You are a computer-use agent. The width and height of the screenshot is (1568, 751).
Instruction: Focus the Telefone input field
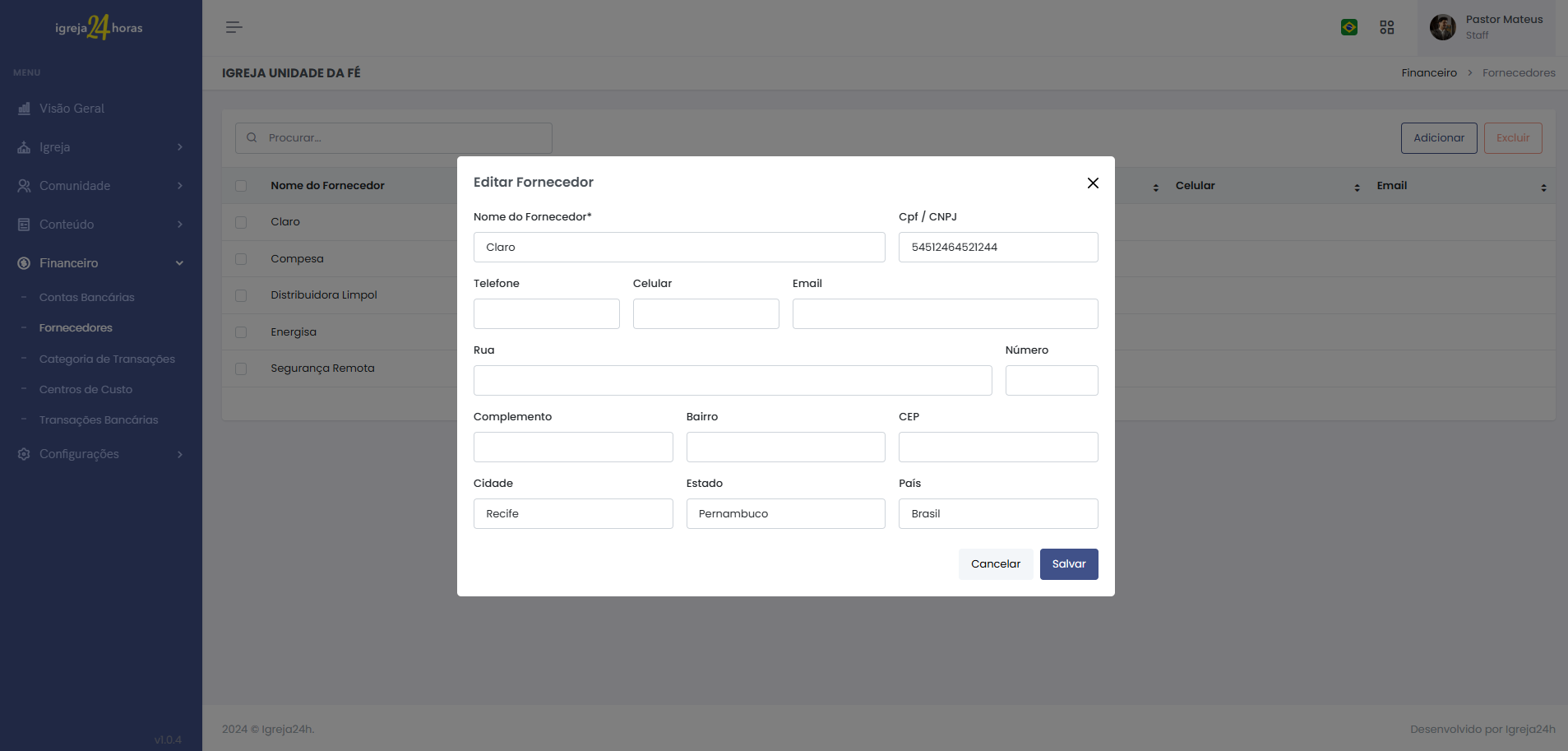click(x=546, y=314)
